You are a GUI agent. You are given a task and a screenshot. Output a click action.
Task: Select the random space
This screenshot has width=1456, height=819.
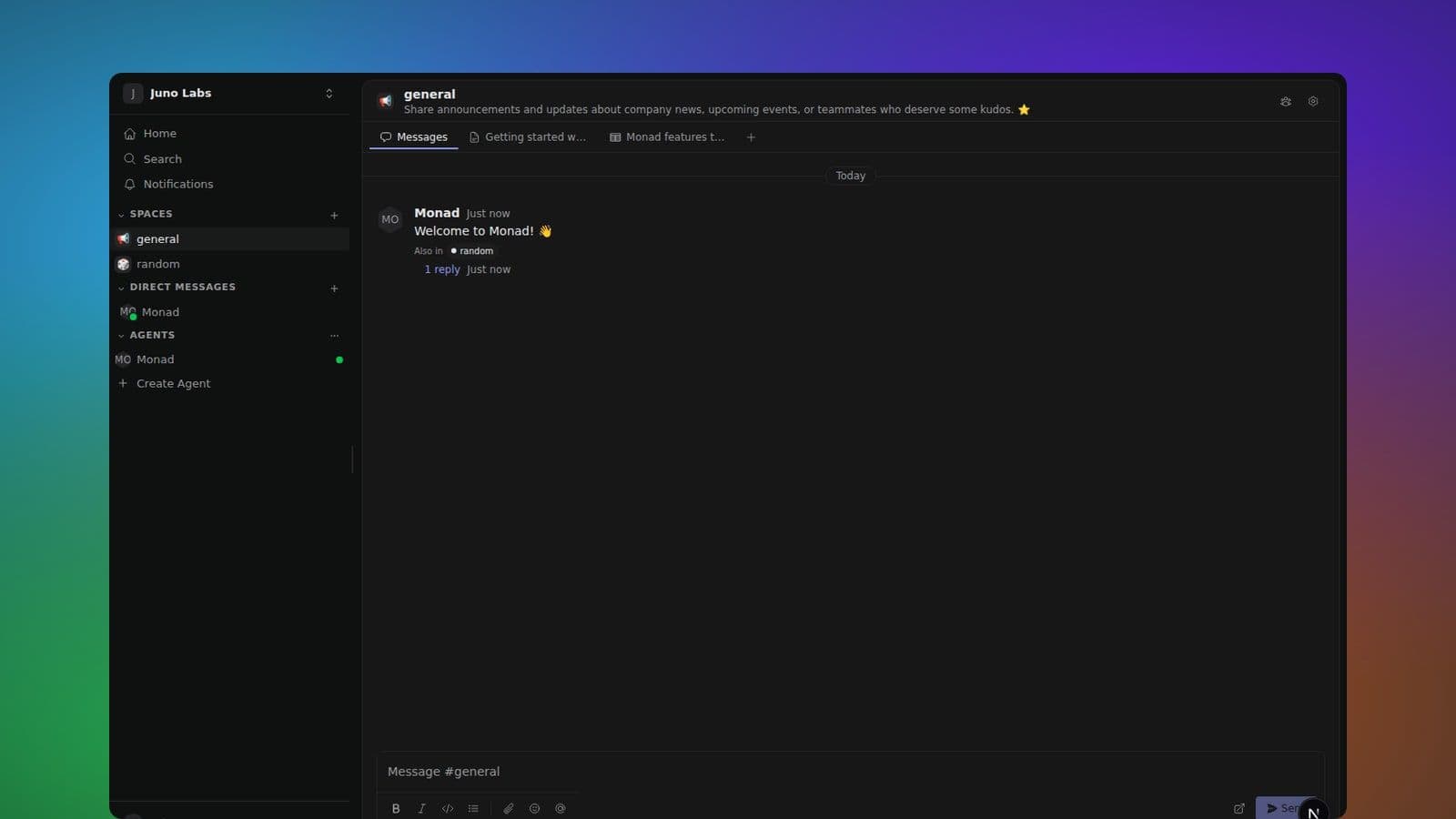click(231, 264)
